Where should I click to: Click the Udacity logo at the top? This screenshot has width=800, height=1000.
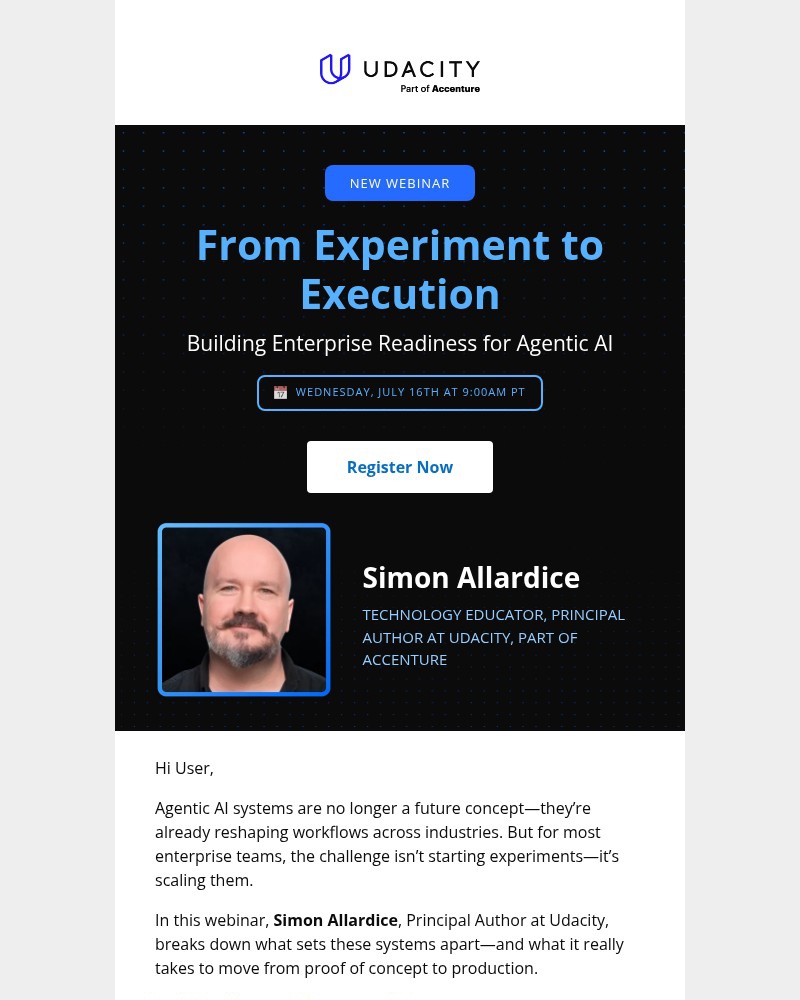click(x=399, y=73)
